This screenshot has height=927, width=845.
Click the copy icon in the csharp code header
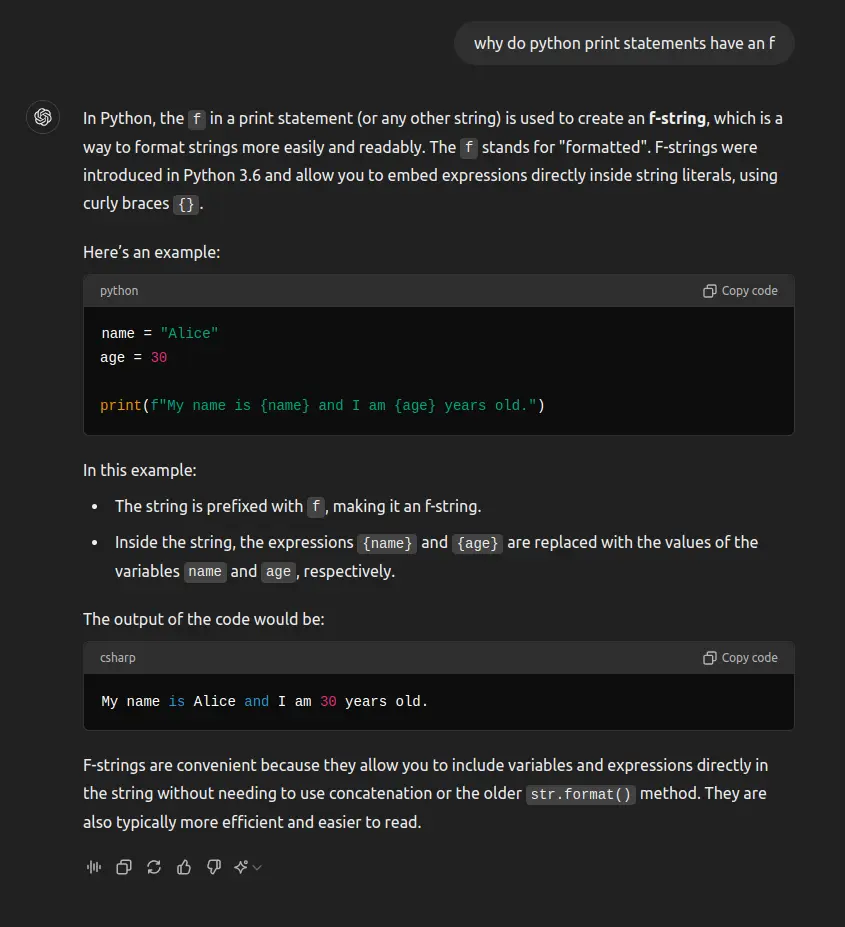(710, 658)
